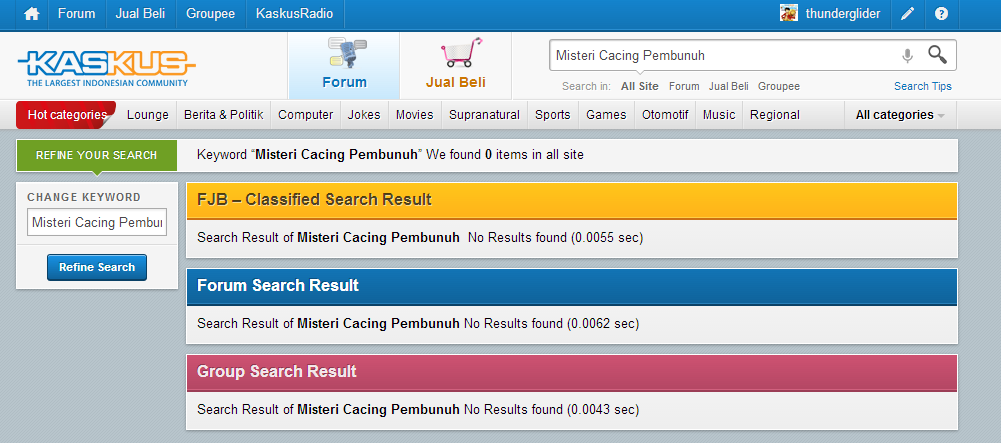The width and height of the screenshot is (1001, 443).
Task: Click the magnifying glass search icon
Action: pos(937,55)
